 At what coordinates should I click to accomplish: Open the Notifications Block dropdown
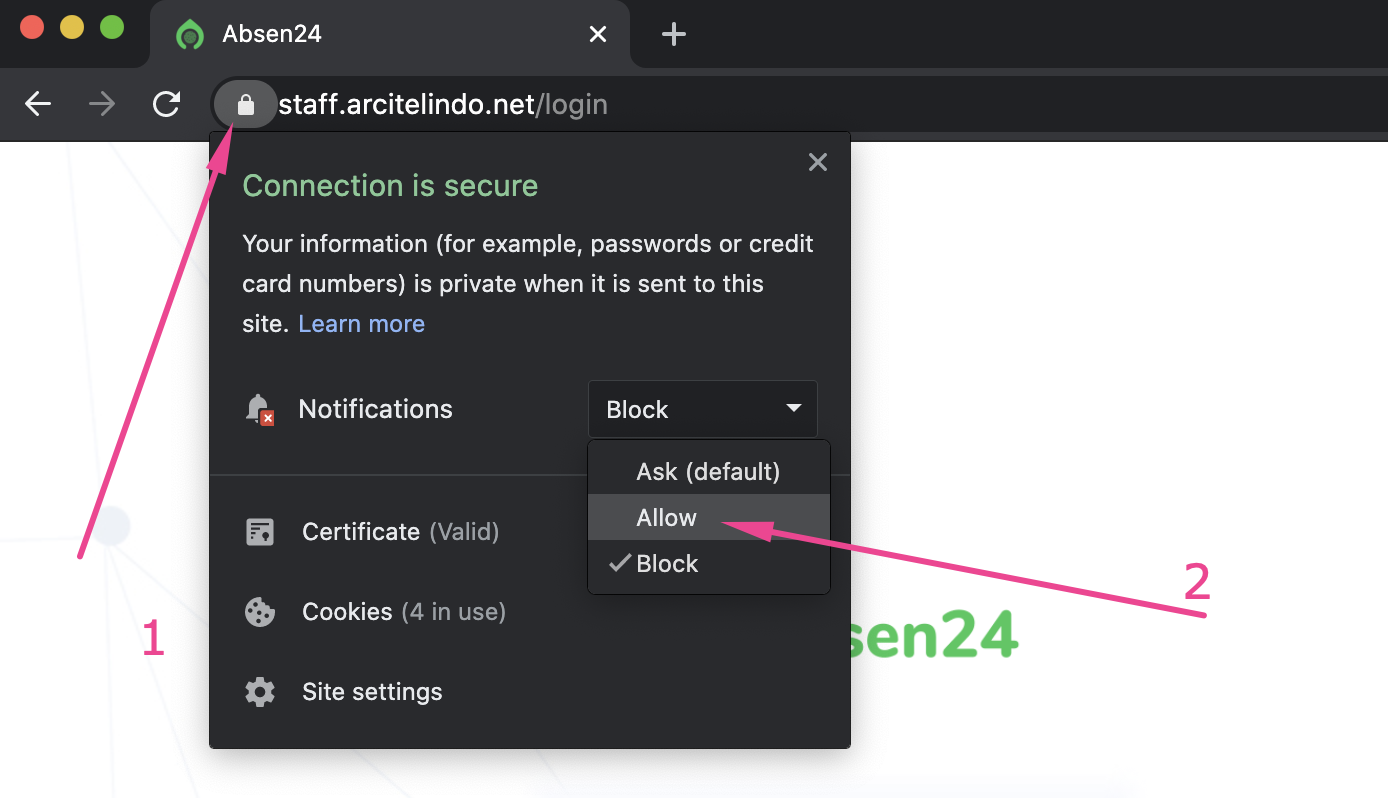tap(703, 409)
